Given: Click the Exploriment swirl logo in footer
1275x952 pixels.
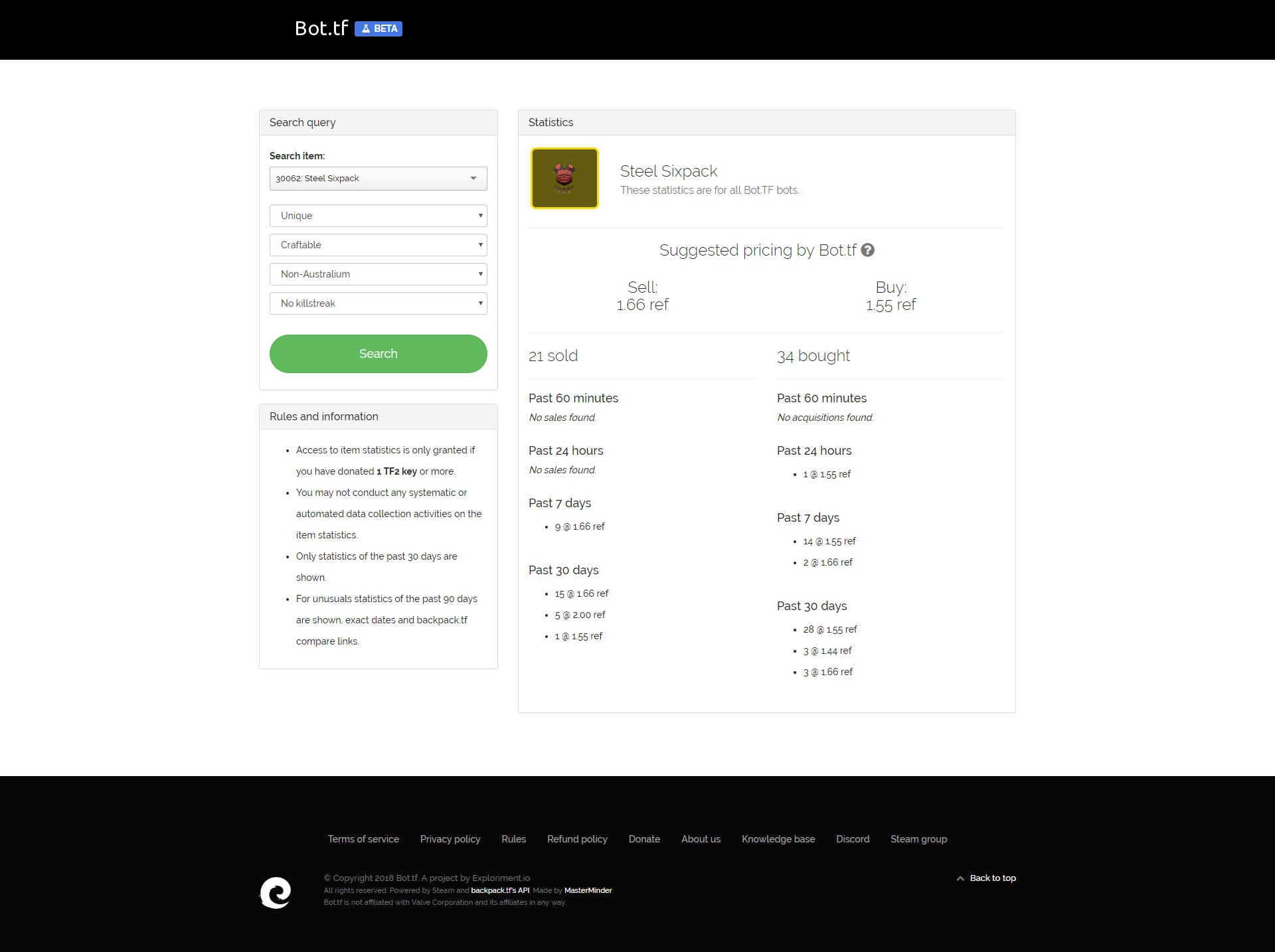Looking at the screenshot, I should [x=276, y=892].
